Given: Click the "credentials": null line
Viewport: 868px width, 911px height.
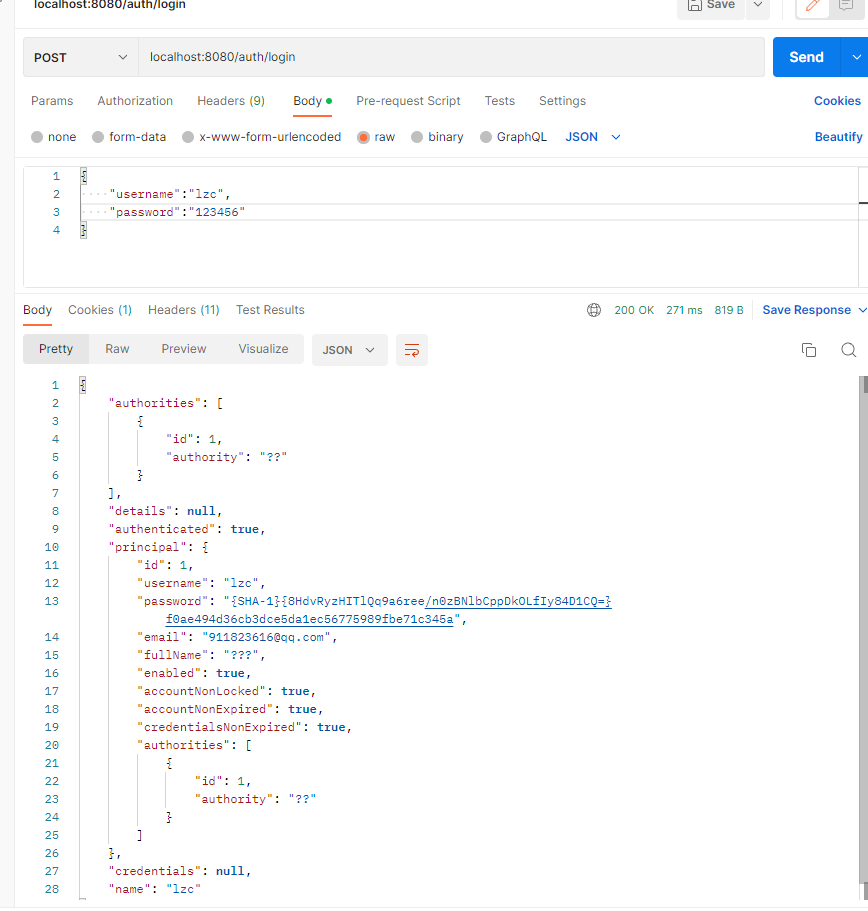Looking at the screenshot, I should coord(180,871).
